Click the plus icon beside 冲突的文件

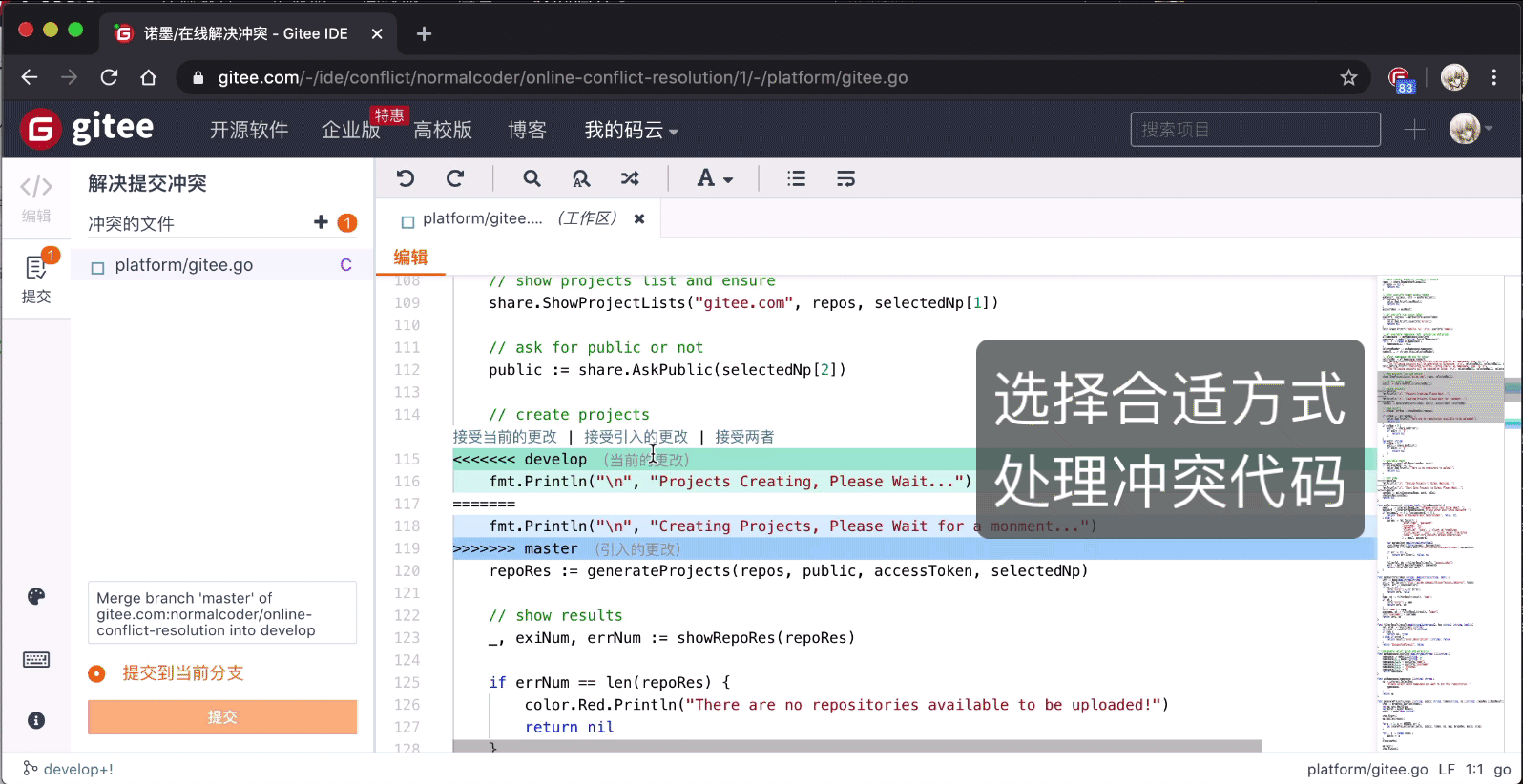pyautogui.click(x=321, y=222)
